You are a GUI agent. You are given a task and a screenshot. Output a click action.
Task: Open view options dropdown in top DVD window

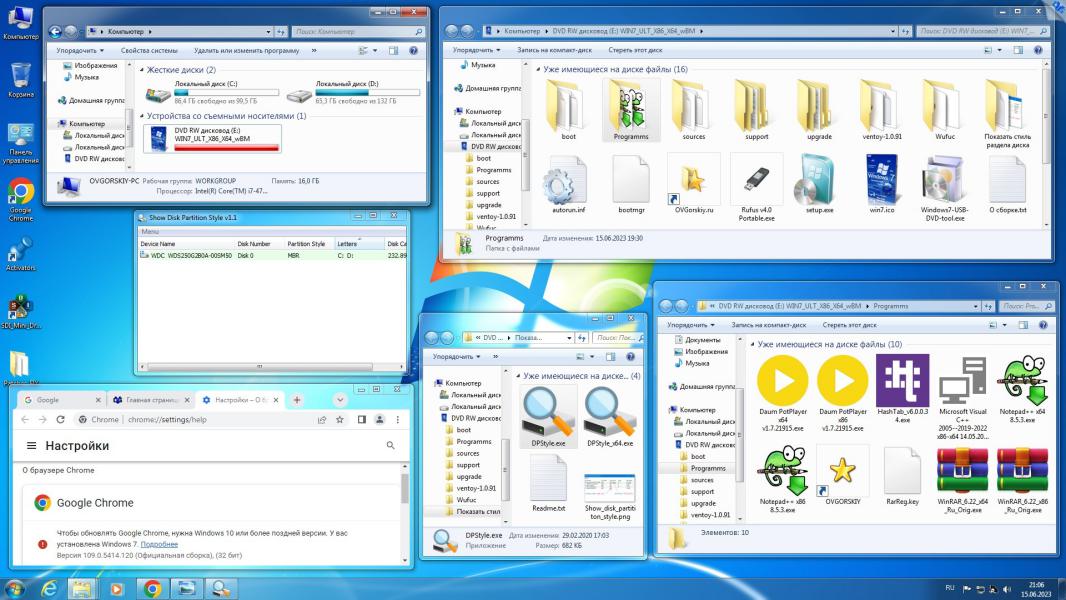pos(999,50)
